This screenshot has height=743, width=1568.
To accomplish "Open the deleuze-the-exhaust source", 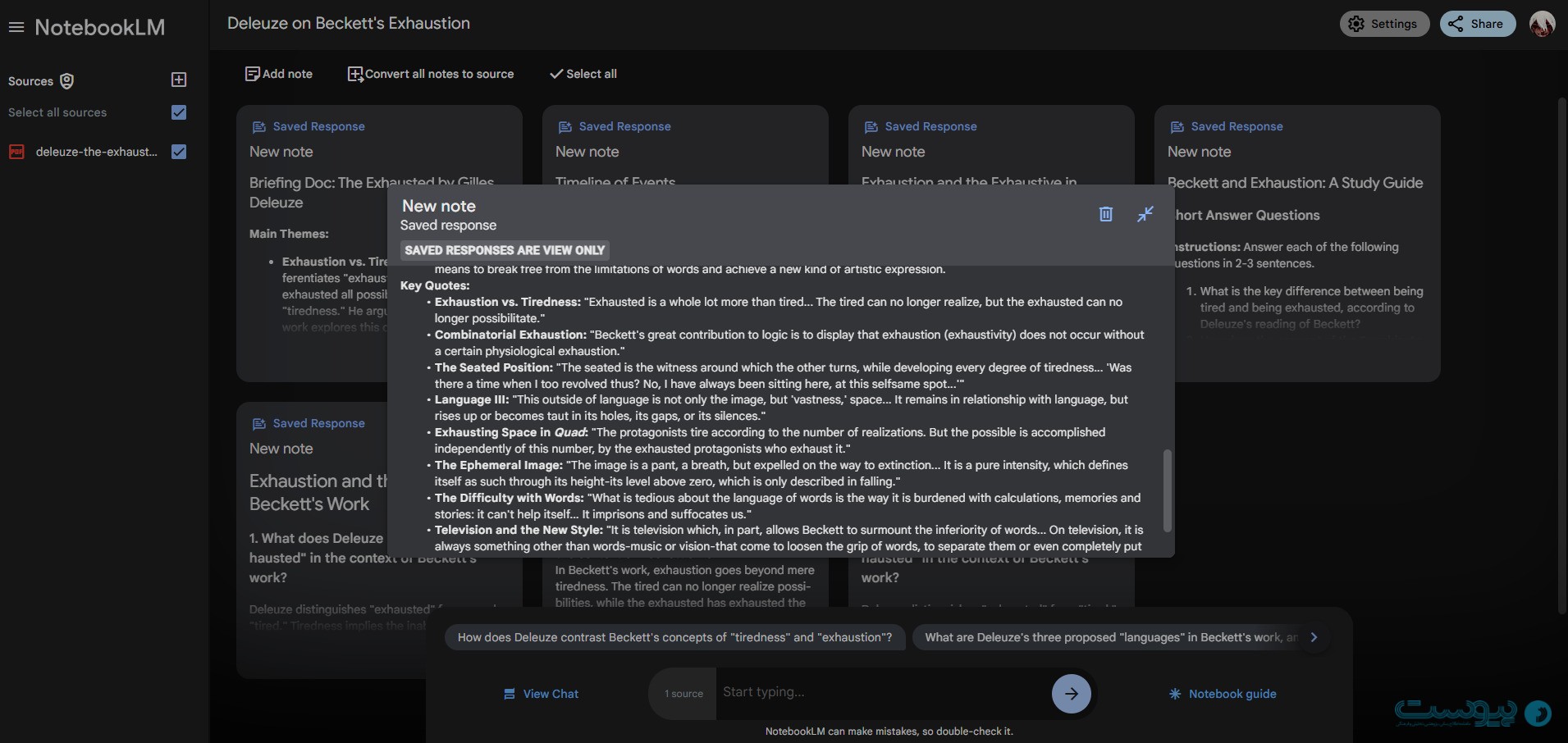I will coord(96,152).
